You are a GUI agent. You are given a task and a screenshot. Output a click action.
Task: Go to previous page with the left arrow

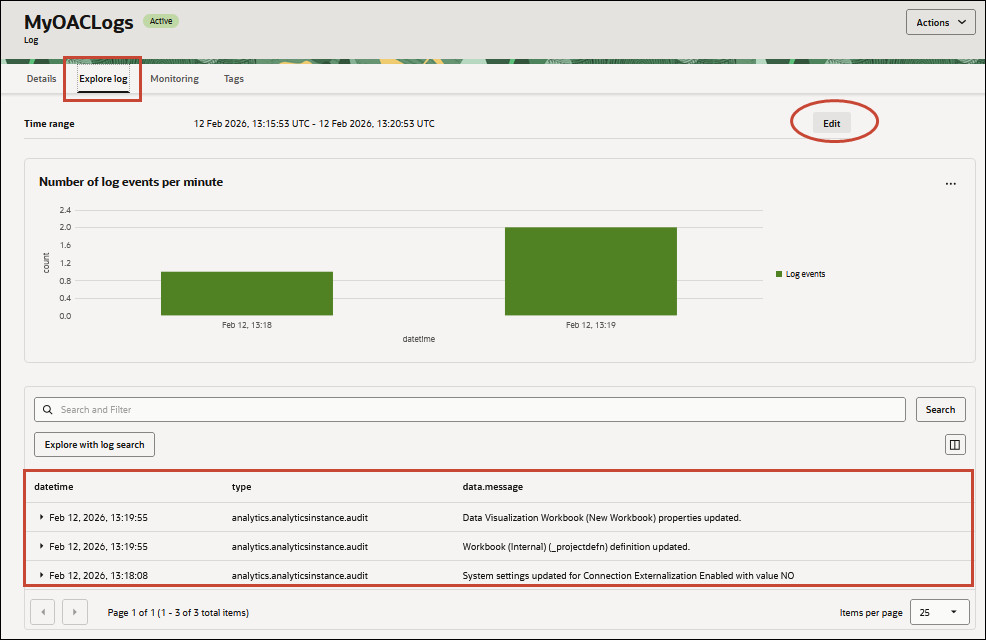pos(42,611)
